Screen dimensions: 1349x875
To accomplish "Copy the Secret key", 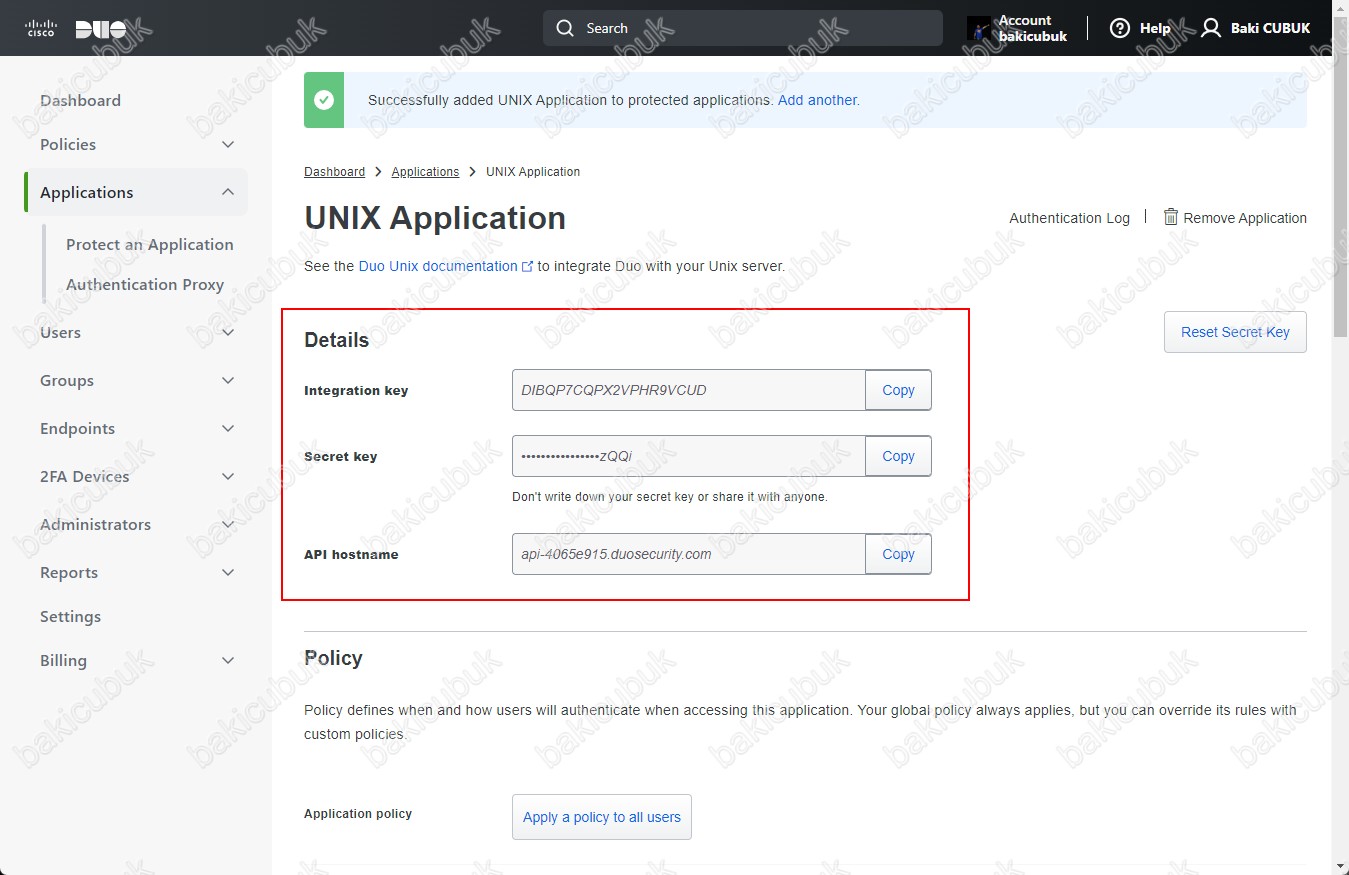I will (x=898, y=456).
